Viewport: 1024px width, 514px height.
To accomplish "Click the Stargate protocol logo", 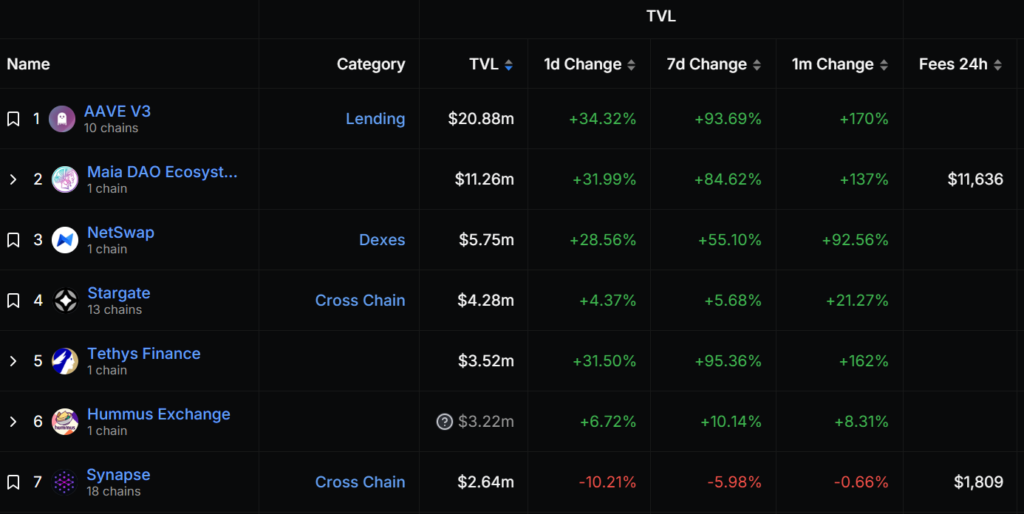I will 65,301.
